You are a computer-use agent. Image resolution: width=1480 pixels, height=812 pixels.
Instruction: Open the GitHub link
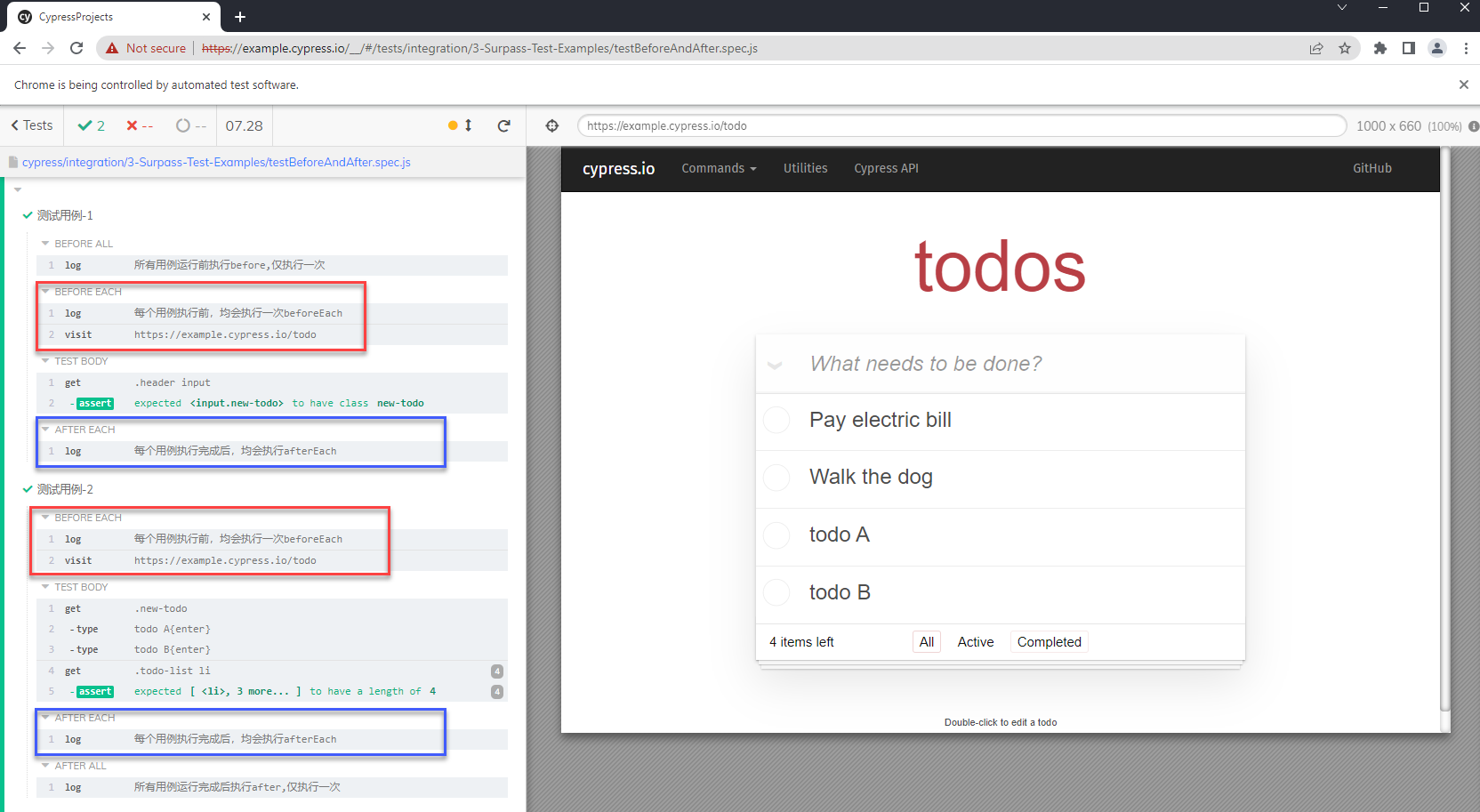pyautogui.click(x=1372, y=168)
